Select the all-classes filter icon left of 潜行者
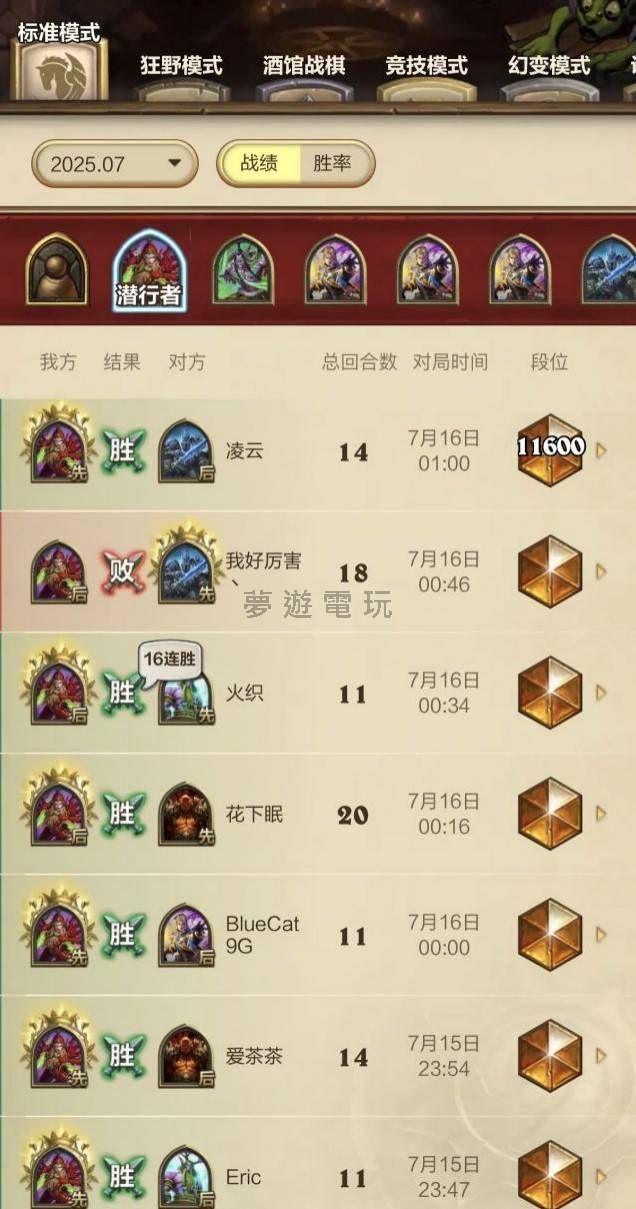The width and height of the screenshot is (636, 1209). pos(57,269)
